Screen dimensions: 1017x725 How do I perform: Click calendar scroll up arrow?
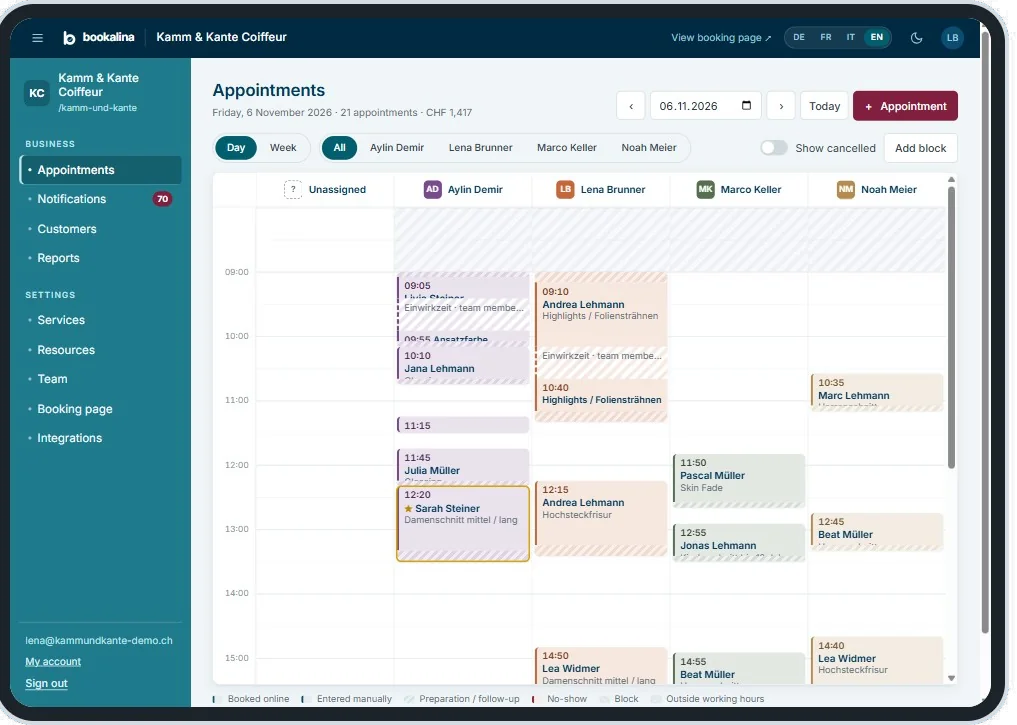point(951,180)
